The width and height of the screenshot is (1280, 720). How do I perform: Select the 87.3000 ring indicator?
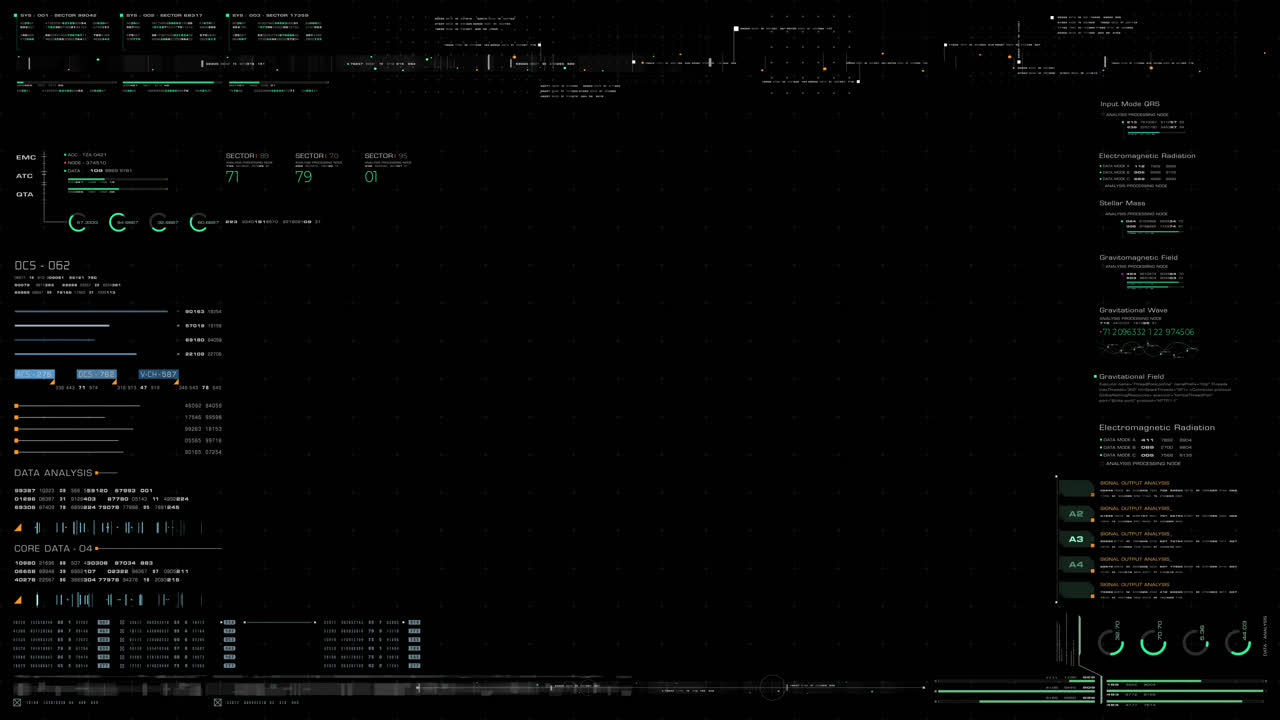pos(78,222)
